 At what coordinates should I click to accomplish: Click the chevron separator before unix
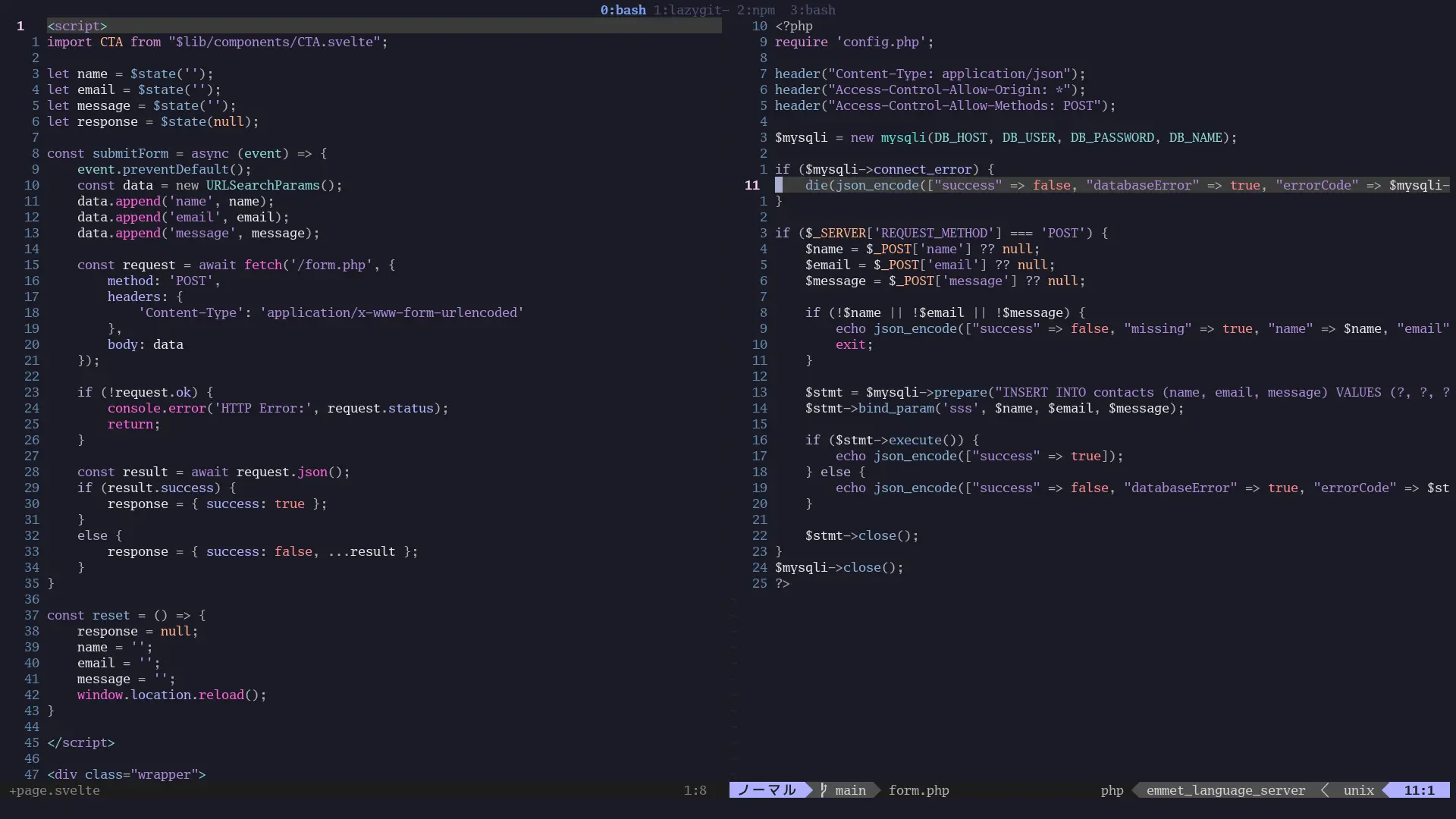pos(1325,790)
